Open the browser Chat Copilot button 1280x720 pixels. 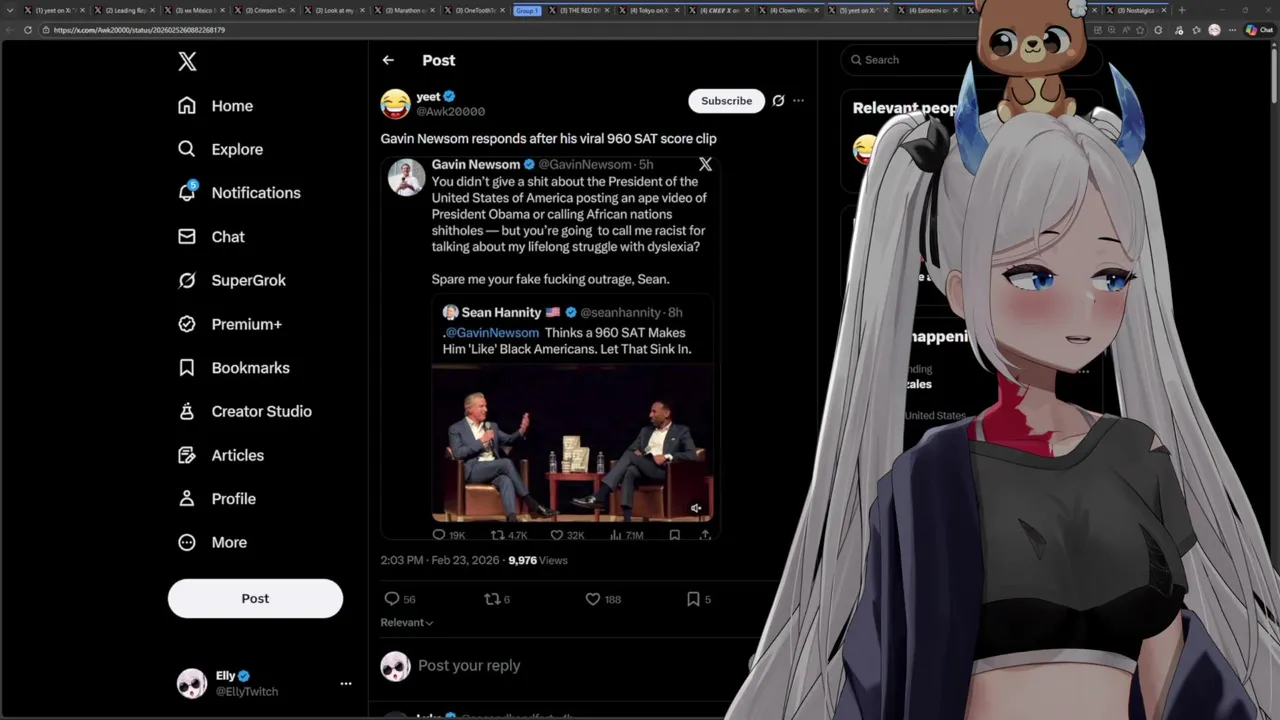1259,30
